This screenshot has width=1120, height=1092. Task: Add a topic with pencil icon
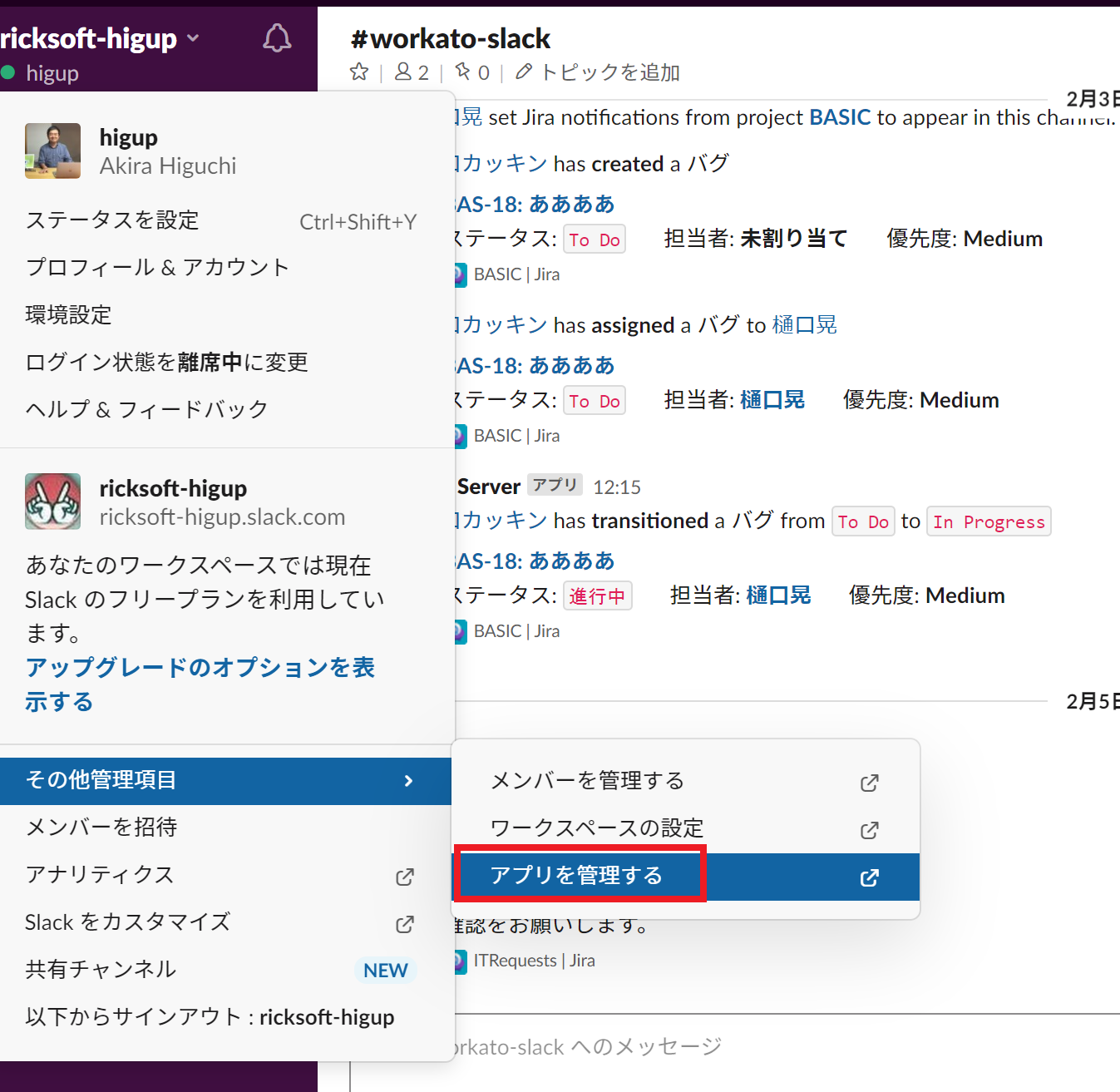click(x=524, y=72)
